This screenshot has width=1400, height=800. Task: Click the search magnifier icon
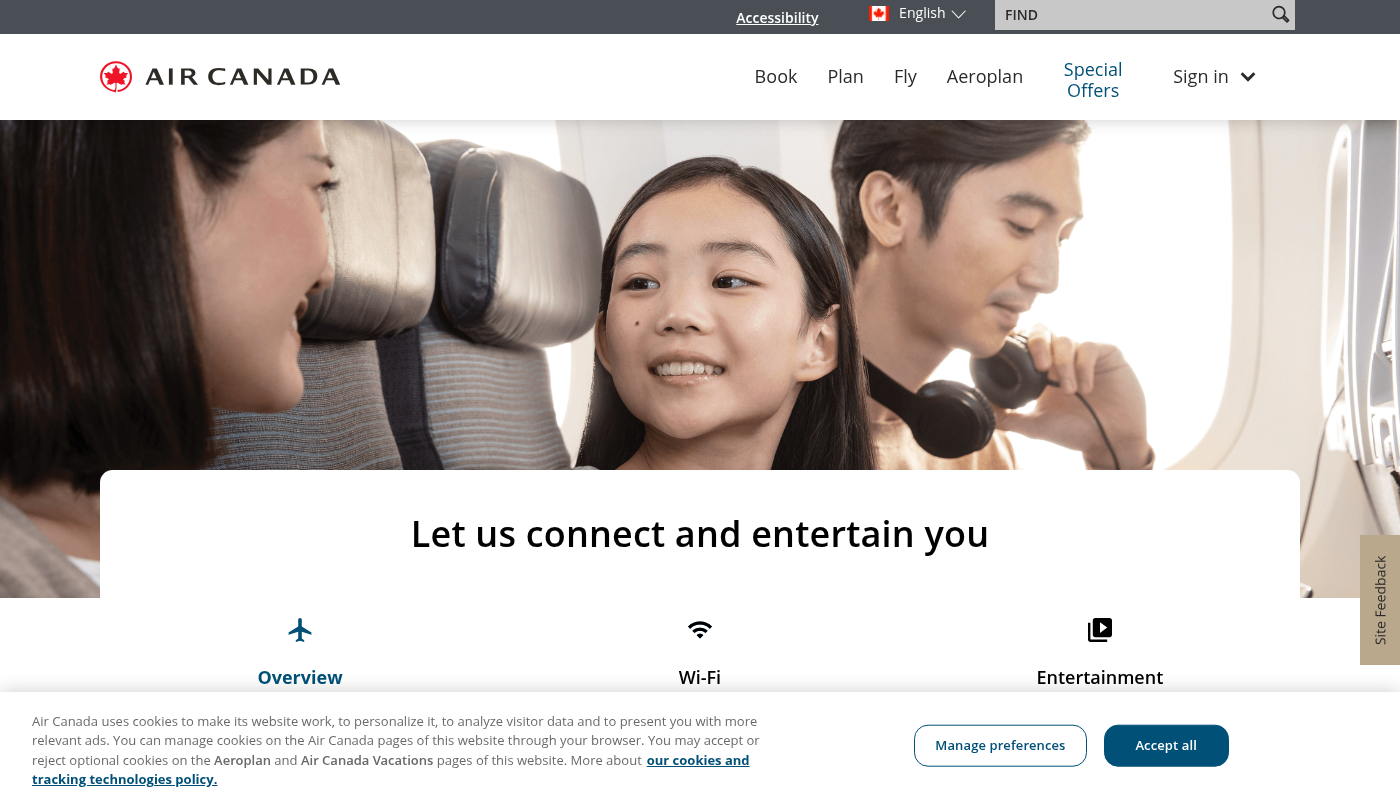point(1280,14)
